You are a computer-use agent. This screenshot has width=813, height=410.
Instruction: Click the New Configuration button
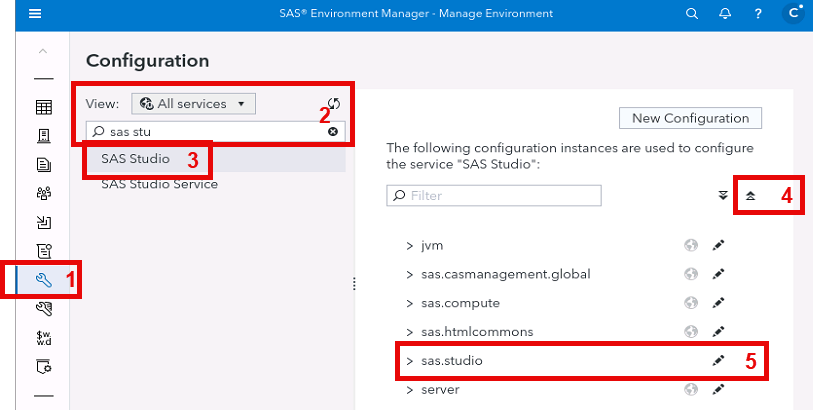(691, 118)
